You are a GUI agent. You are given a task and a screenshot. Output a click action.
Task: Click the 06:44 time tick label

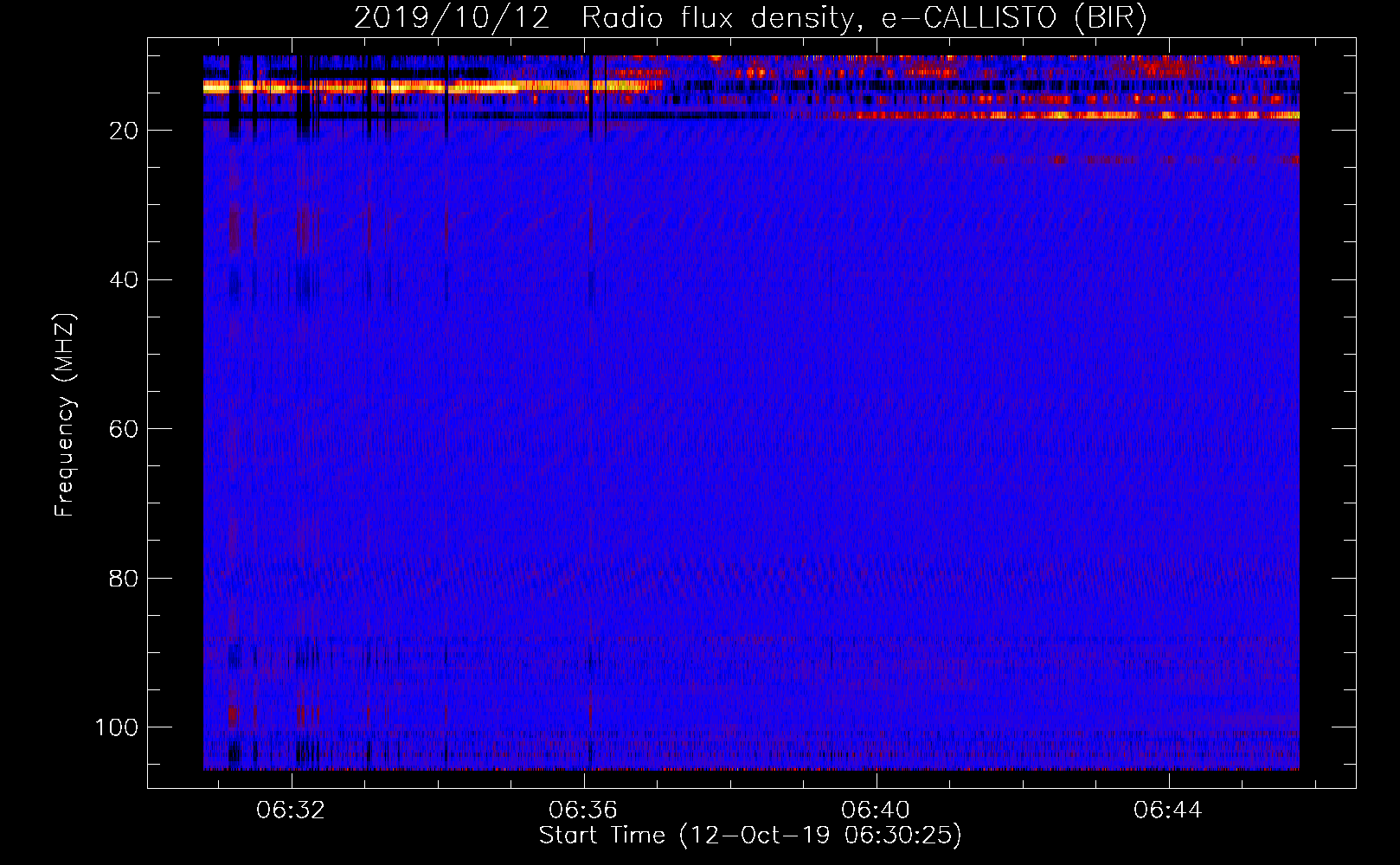click(1169, 810)
